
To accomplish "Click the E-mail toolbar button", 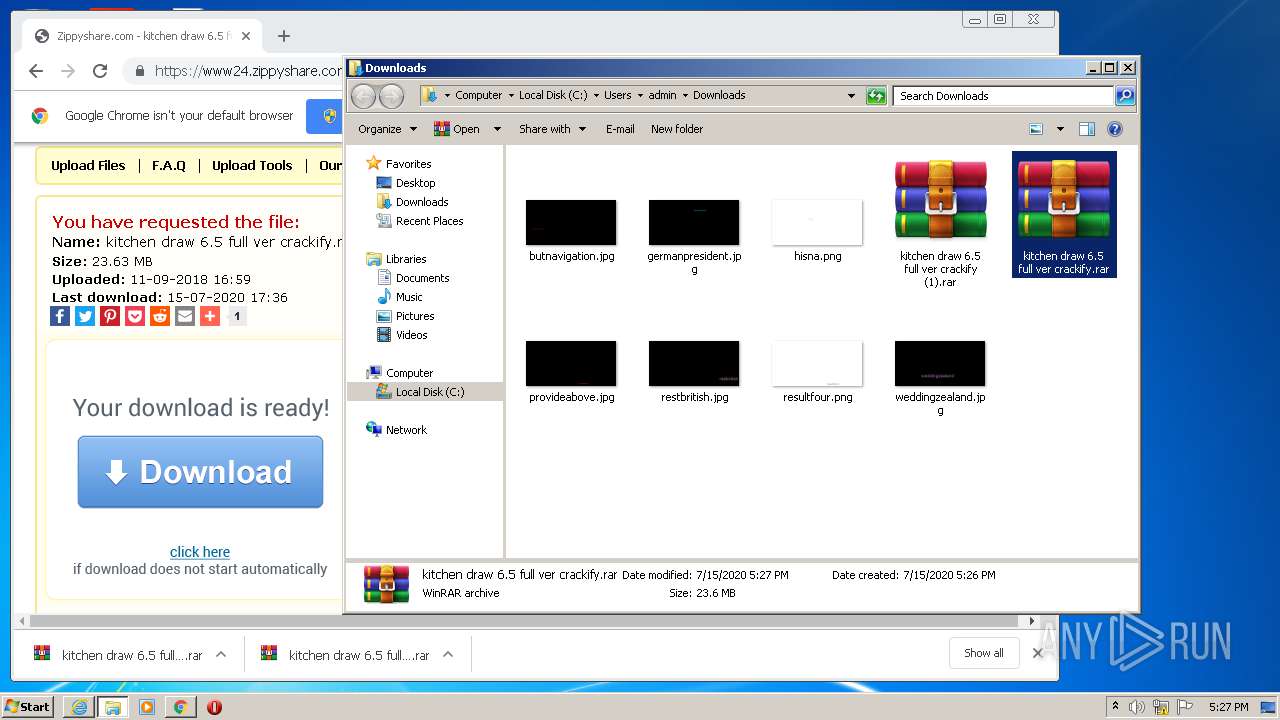I will tap(620, 129).
